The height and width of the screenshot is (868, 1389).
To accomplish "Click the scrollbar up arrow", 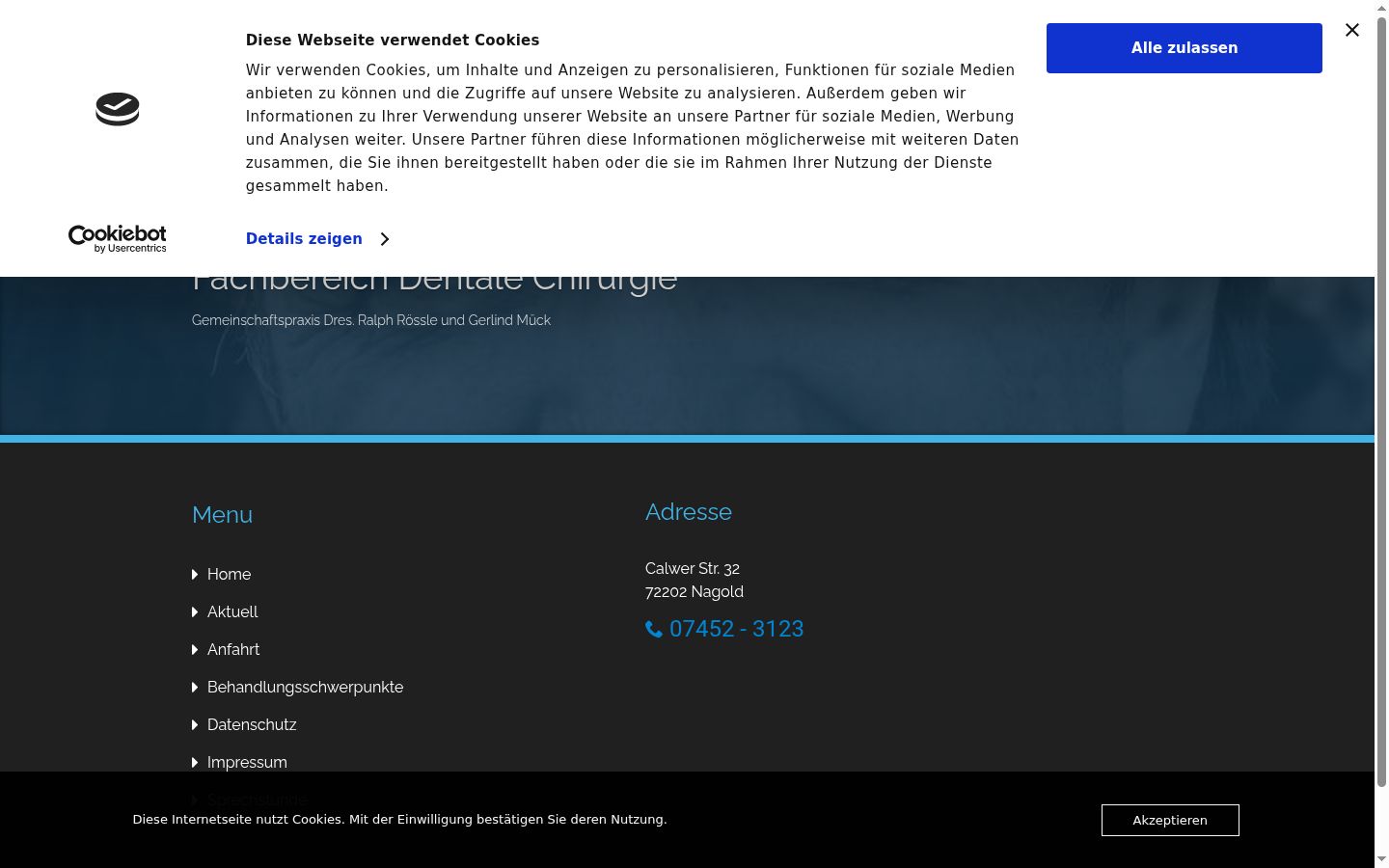I will coord(1381,8).
